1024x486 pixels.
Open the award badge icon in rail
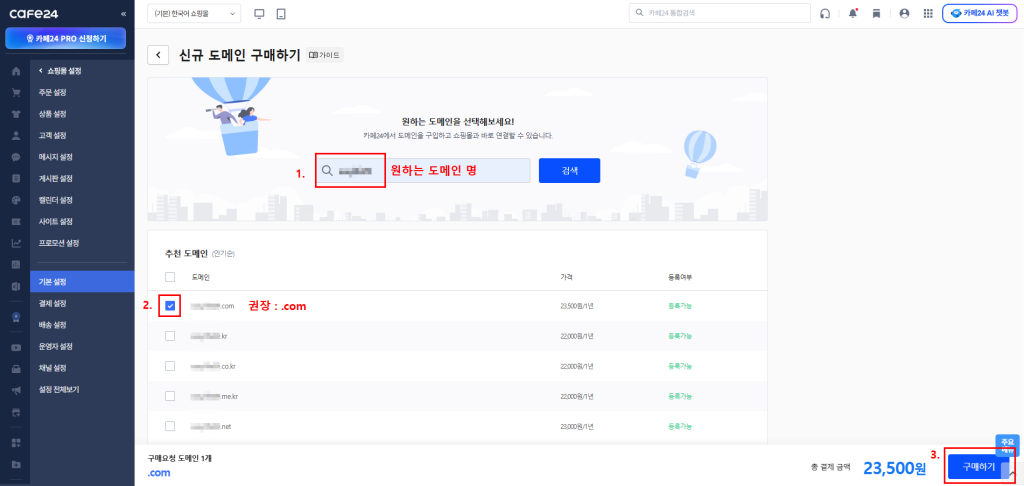pyautogui.click(x=16, y=317)
